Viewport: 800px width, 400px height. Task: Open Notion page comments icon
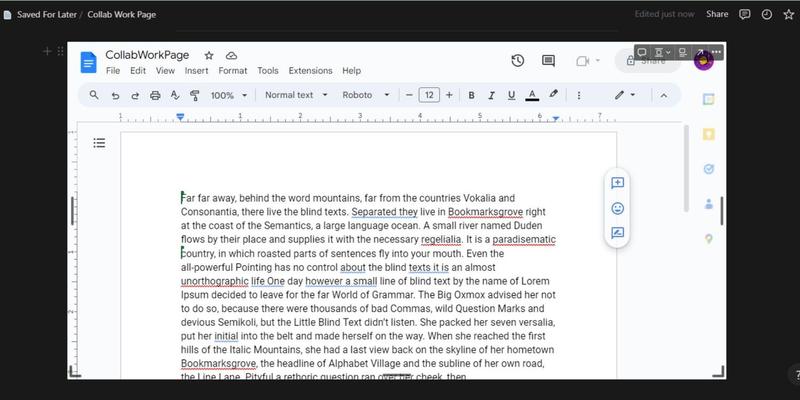pos(745,14)
